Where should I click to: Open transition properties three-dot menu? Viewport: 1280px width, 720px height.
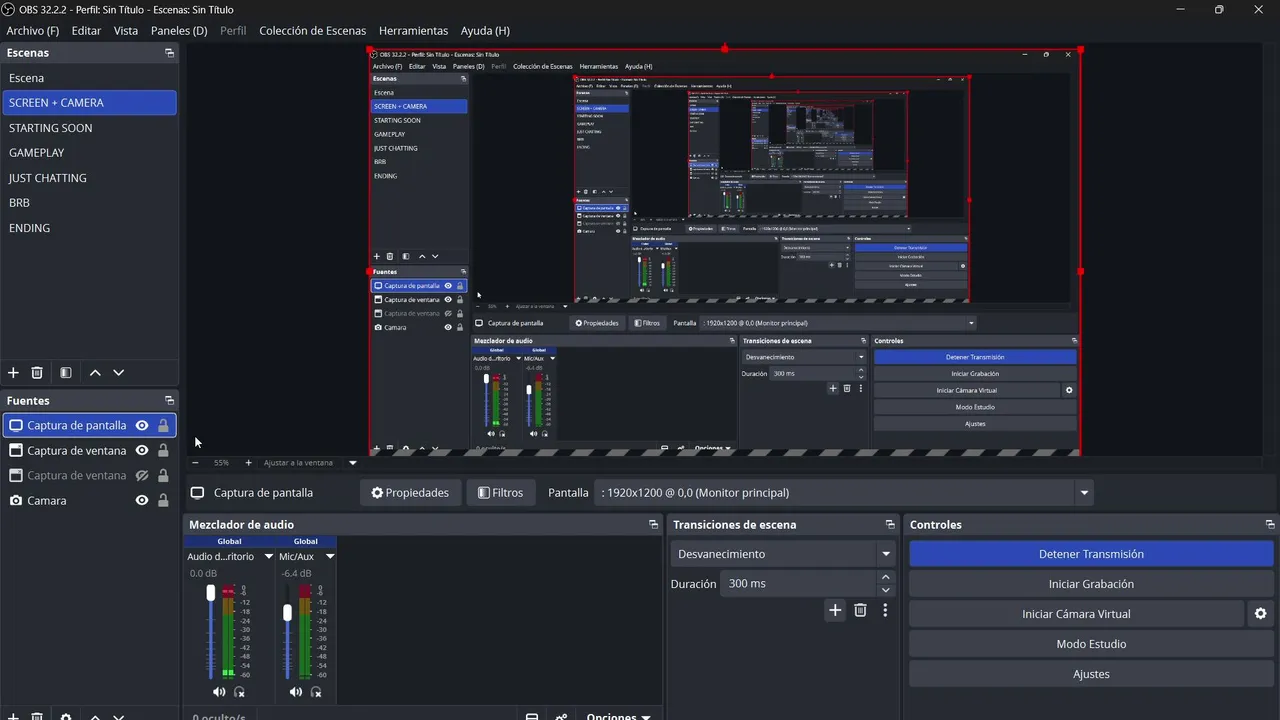885,610
